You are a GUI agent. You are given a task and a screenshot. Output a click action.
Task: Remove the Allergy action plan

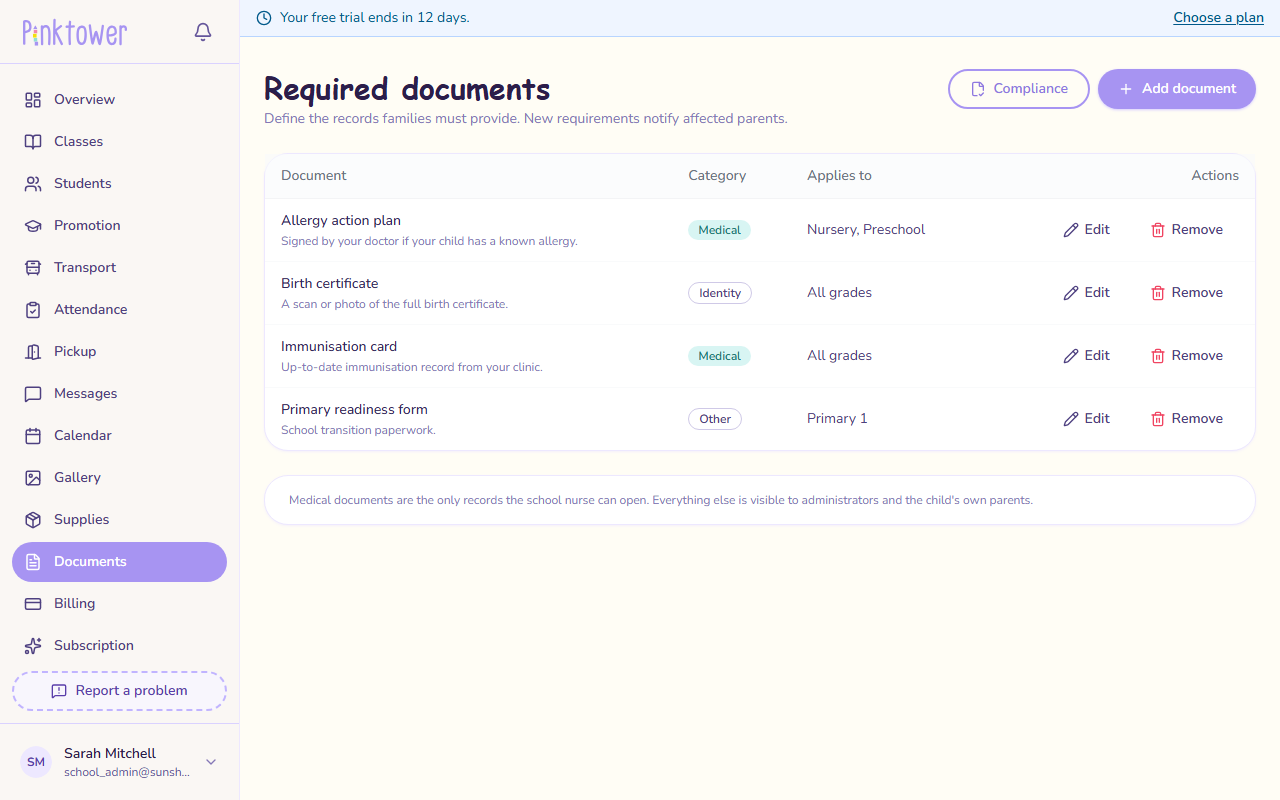point(1186,230)
